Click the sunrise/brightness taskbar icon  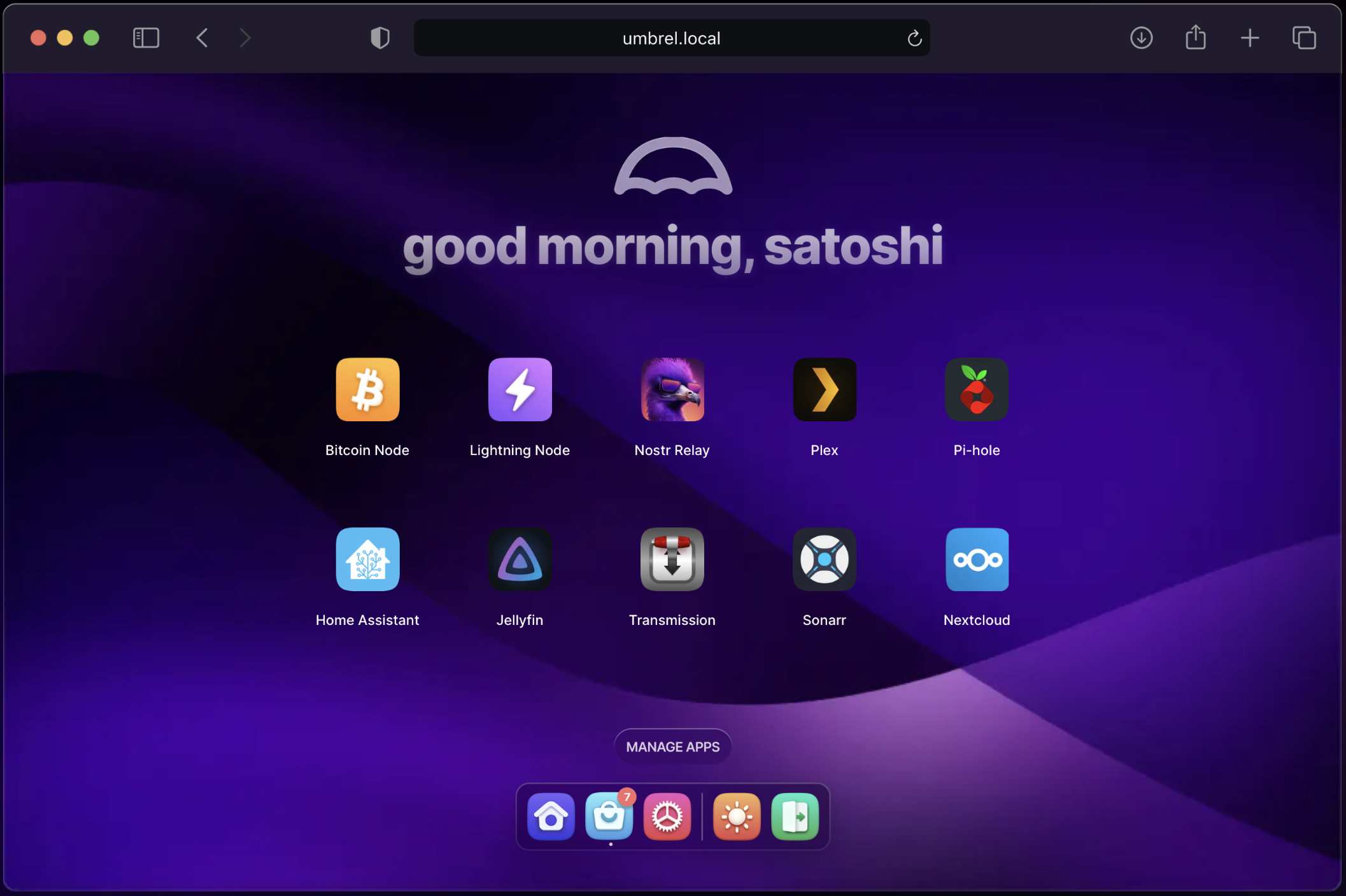point(736,817)
